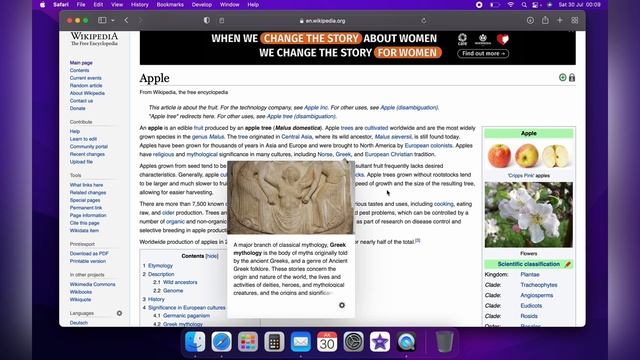
Task: Open the History menu
Action: pos(140,5)
